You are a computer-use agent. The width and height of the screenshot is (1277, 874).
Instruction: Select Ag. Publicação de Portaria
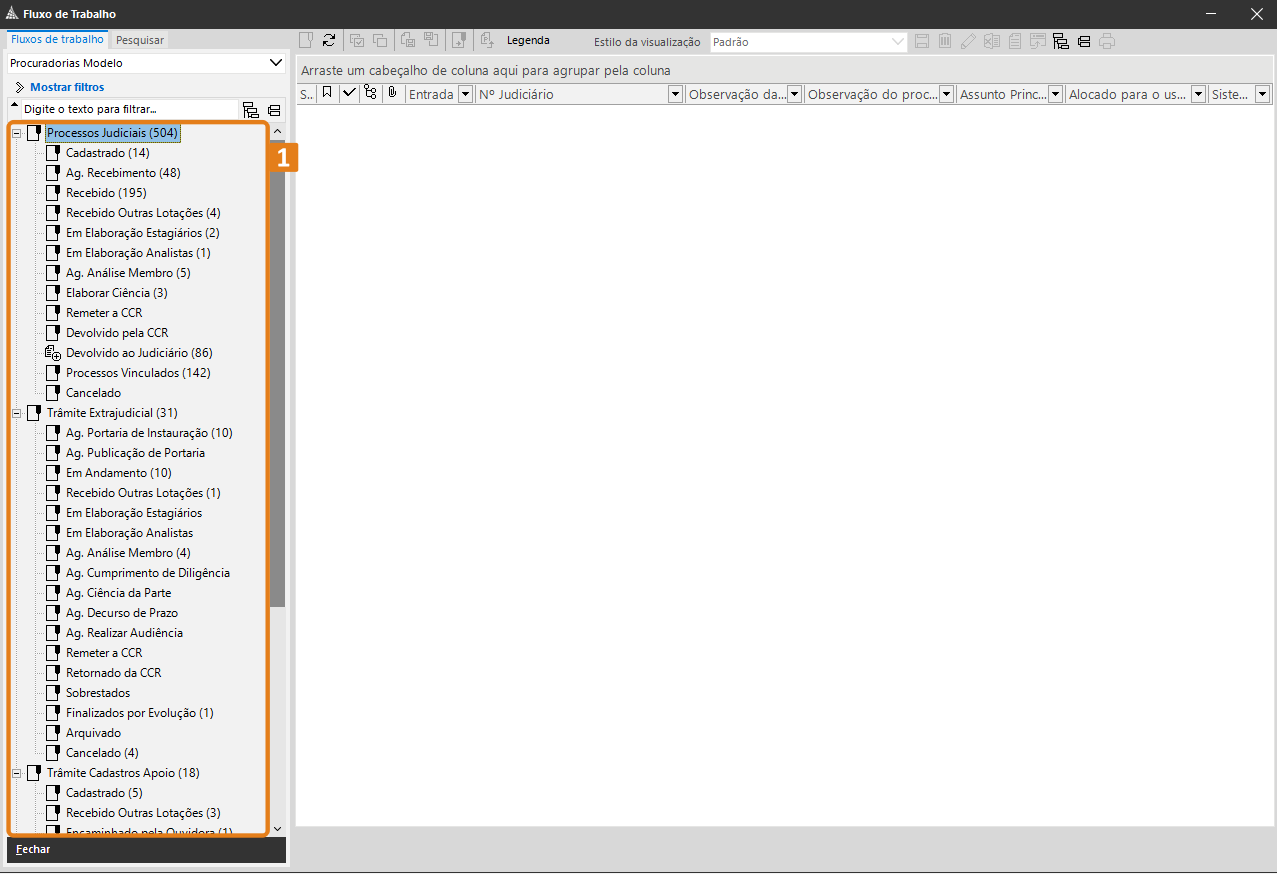tap(135, 453)
